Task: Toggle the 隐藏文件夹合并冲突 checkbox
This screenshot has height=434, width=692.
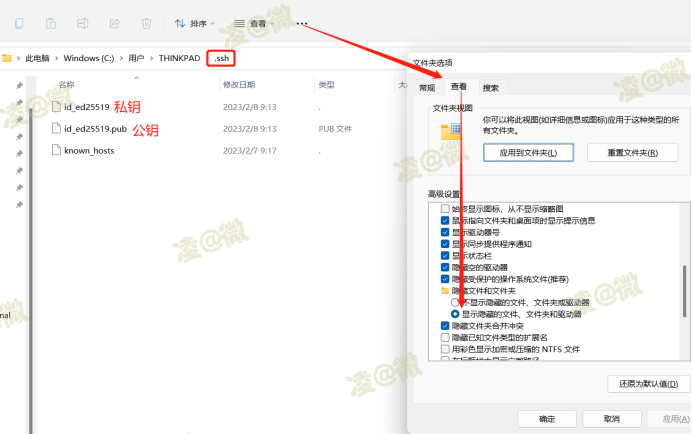Action: pyautogui.click(x=445, y=326)
